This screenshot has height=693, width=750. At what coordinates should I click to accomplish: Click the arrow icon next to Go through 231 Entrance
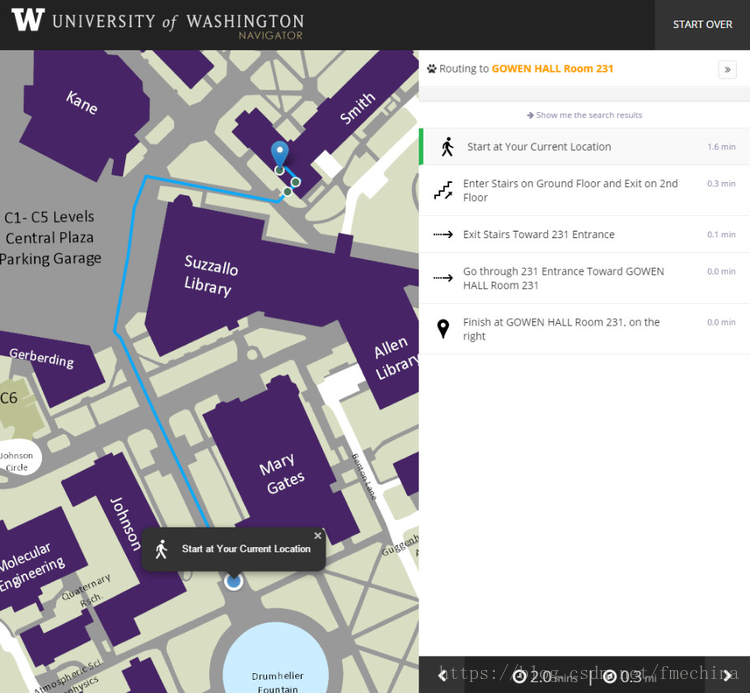point(443,278)
